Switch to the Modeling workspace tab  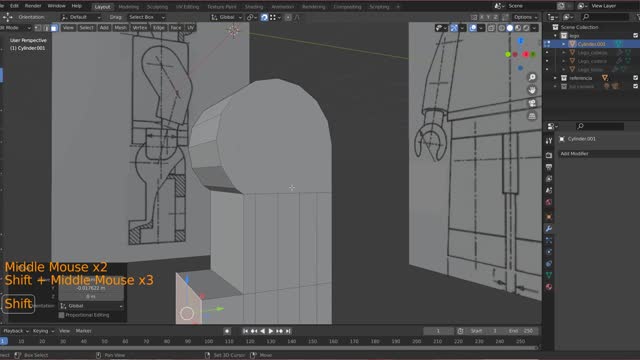[x=128, y=7]
